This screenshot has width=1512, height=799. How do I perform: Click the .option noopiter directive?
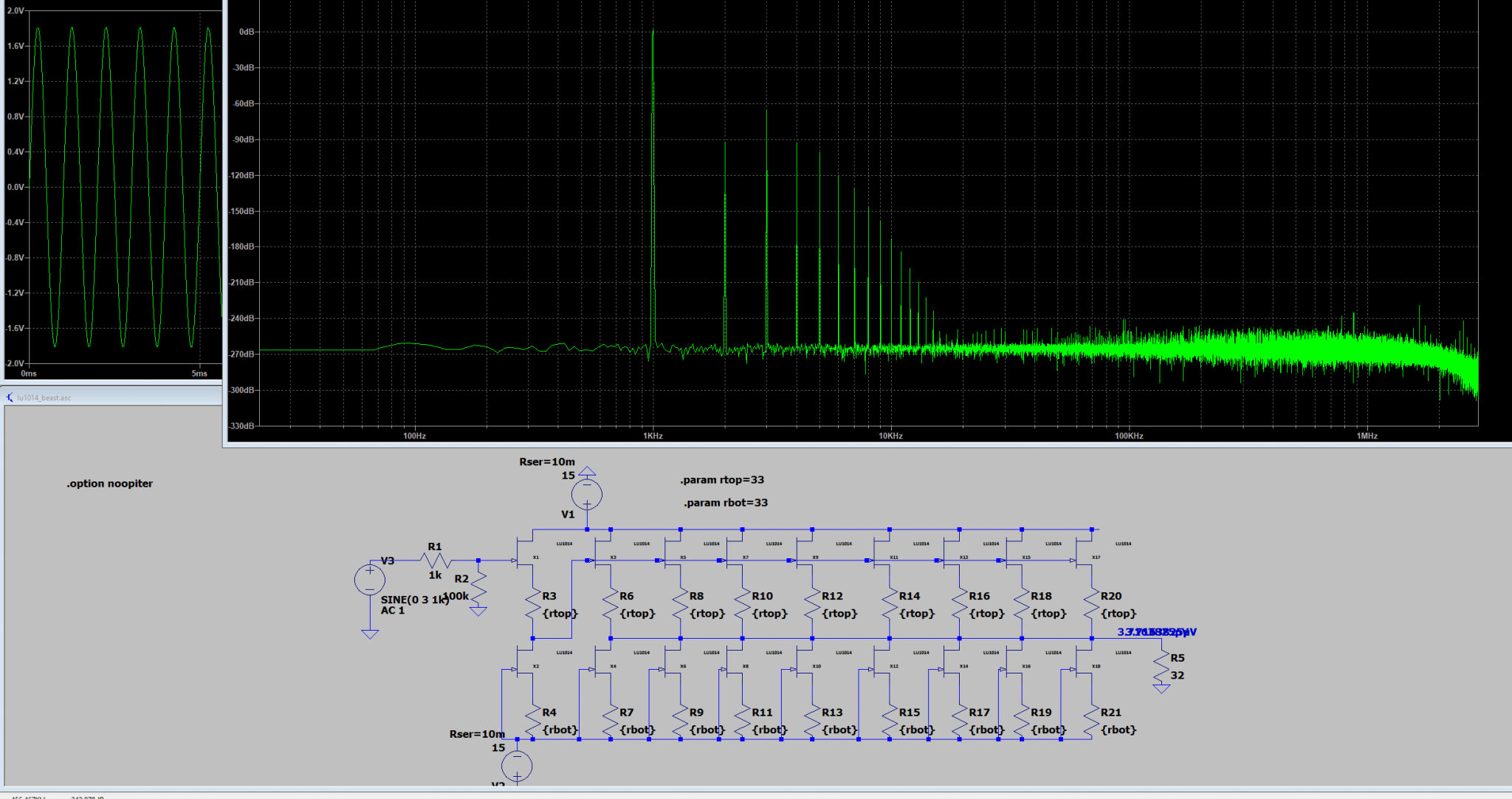coord(109,484)
